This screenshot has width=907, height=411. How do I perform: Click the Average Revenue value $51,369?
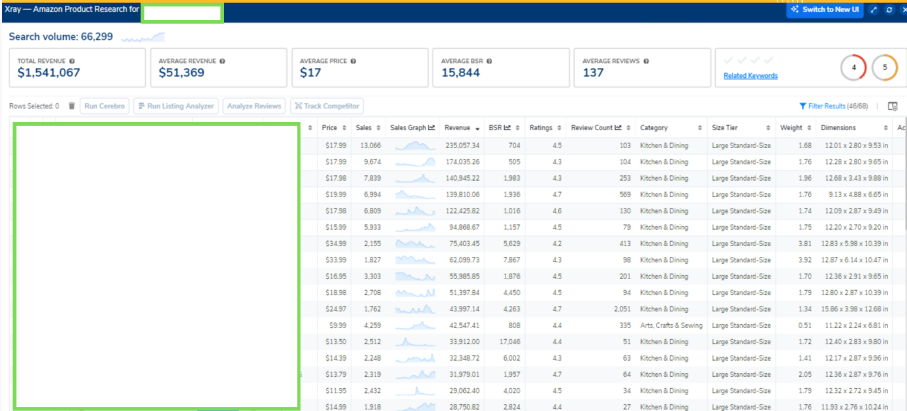click(181, 73)
